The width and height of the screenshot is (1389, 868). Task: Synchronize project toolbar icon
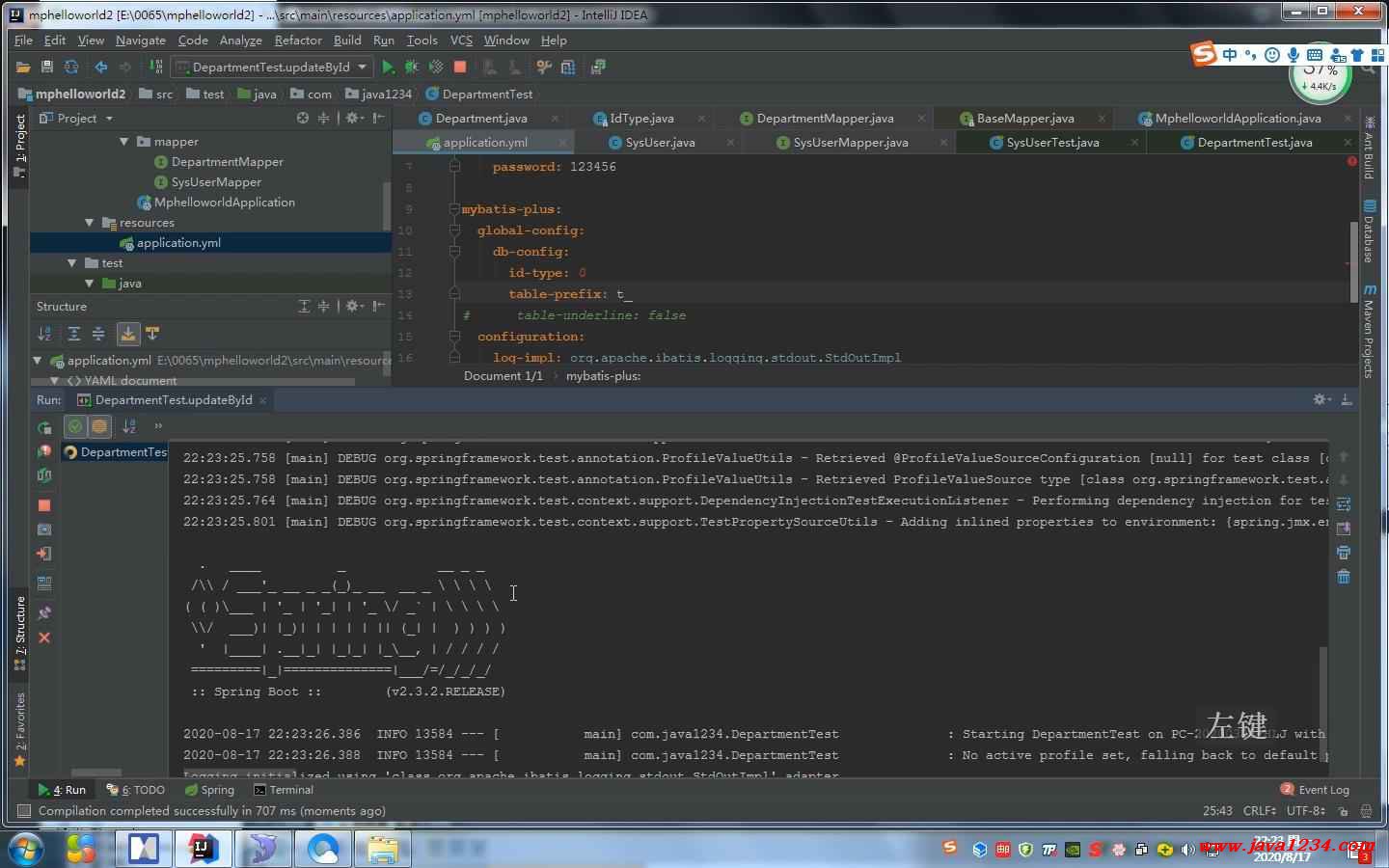pos(71,68)
